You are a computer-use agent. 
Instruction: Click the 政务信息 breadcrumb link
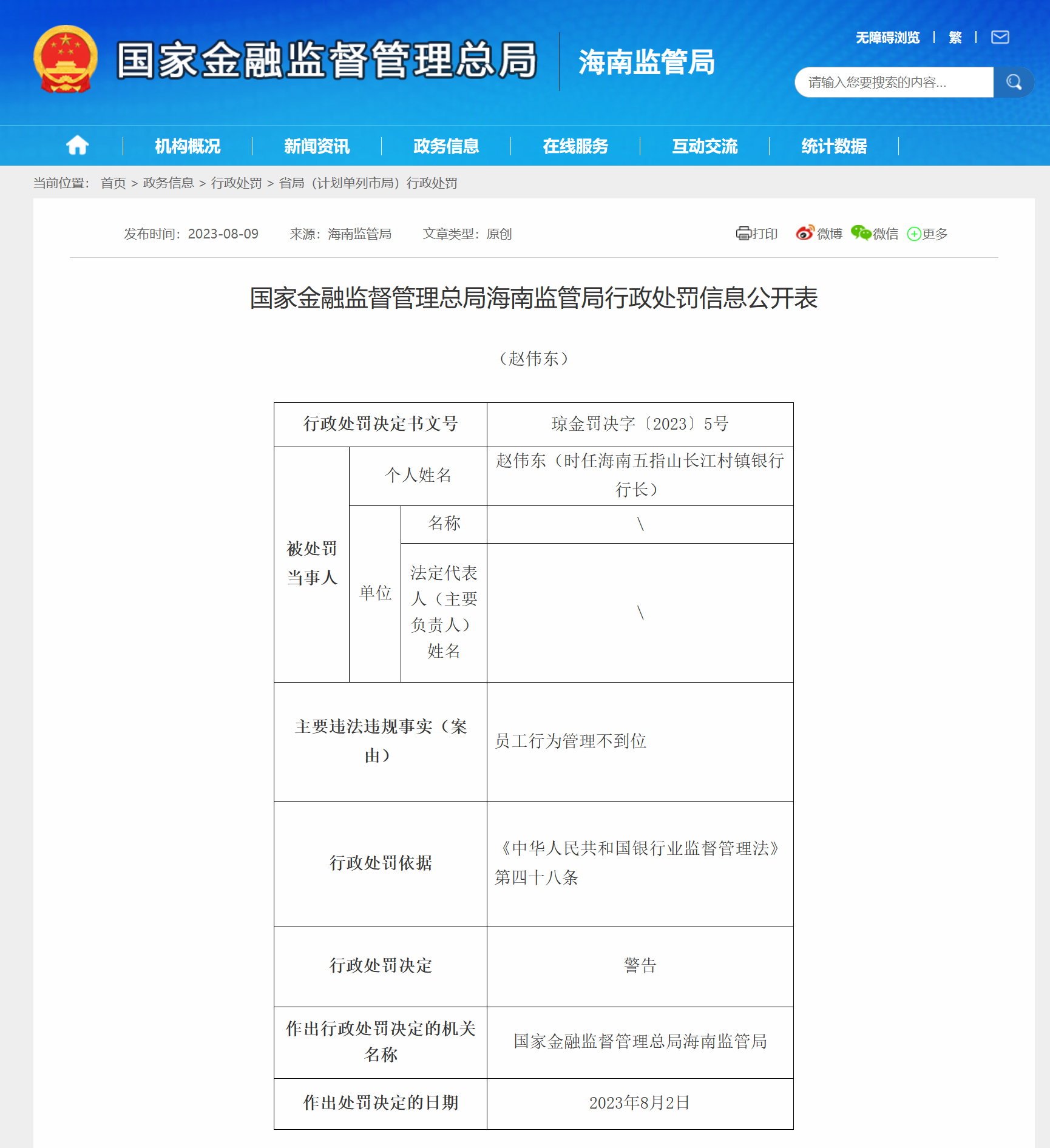point(169,183)
